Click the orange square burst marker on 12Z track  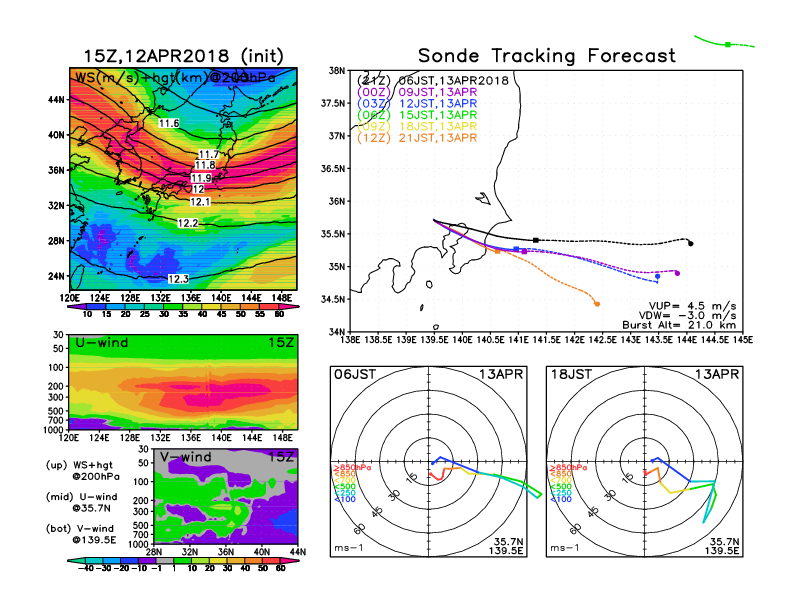[498, 251]
